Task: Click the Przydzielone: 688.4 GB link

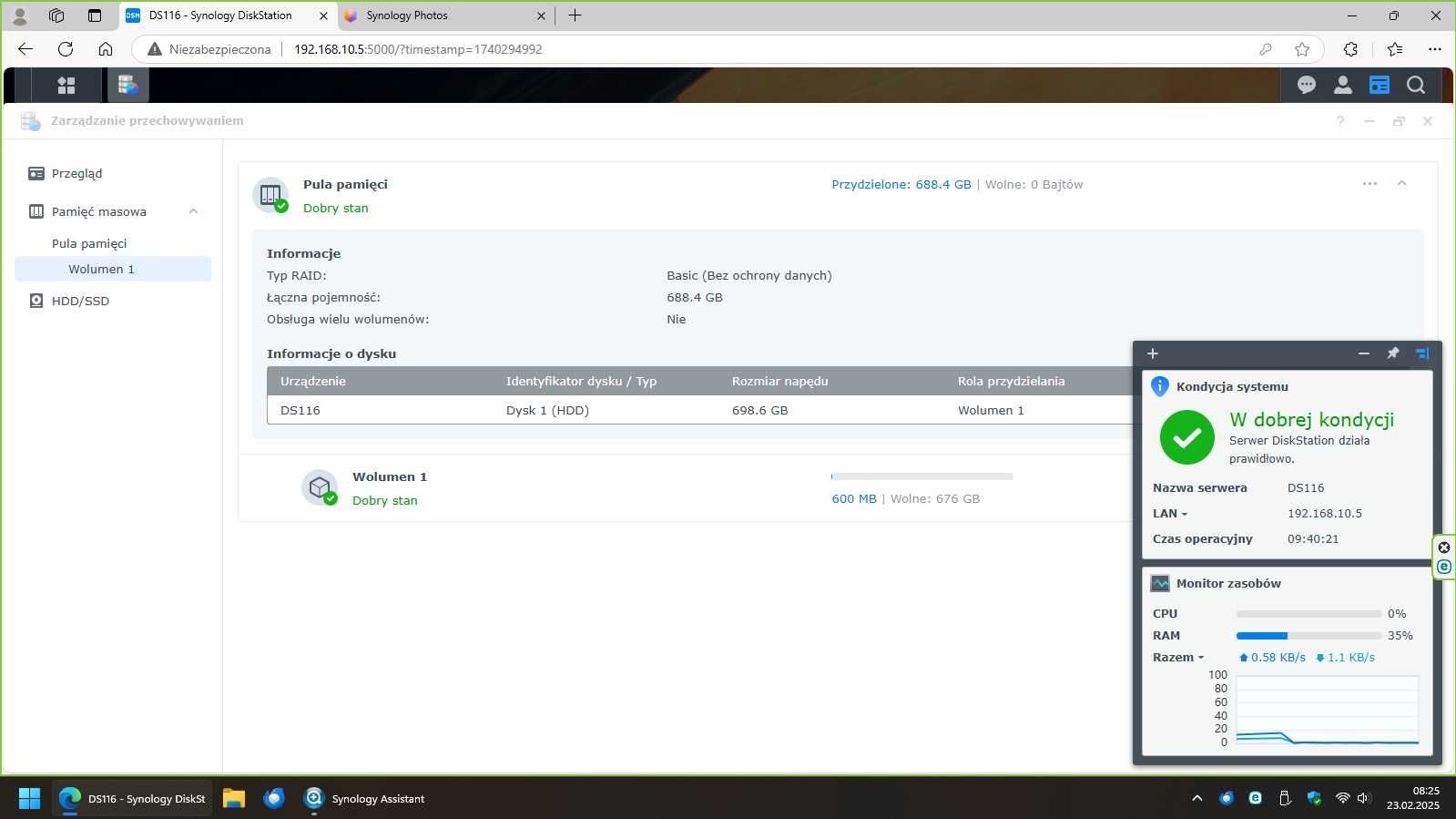Action: click(x=901, y=184)
